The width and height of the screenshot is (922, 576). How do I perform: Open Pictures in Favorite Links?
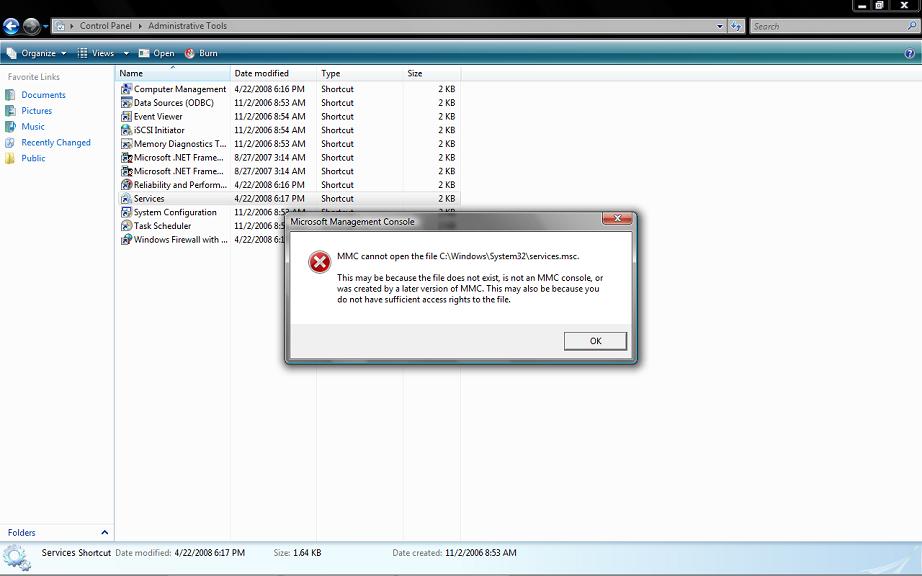[36, 110]
